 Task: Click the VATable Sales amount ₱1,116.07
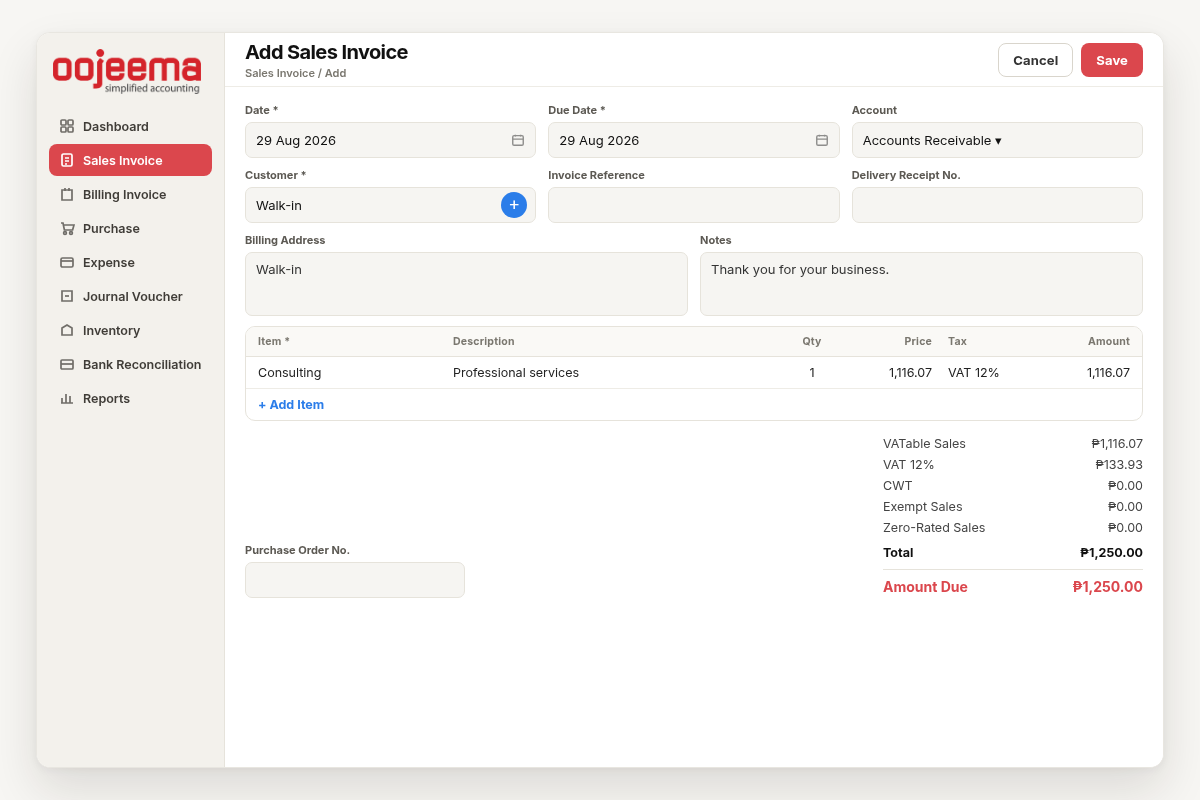1117,444
